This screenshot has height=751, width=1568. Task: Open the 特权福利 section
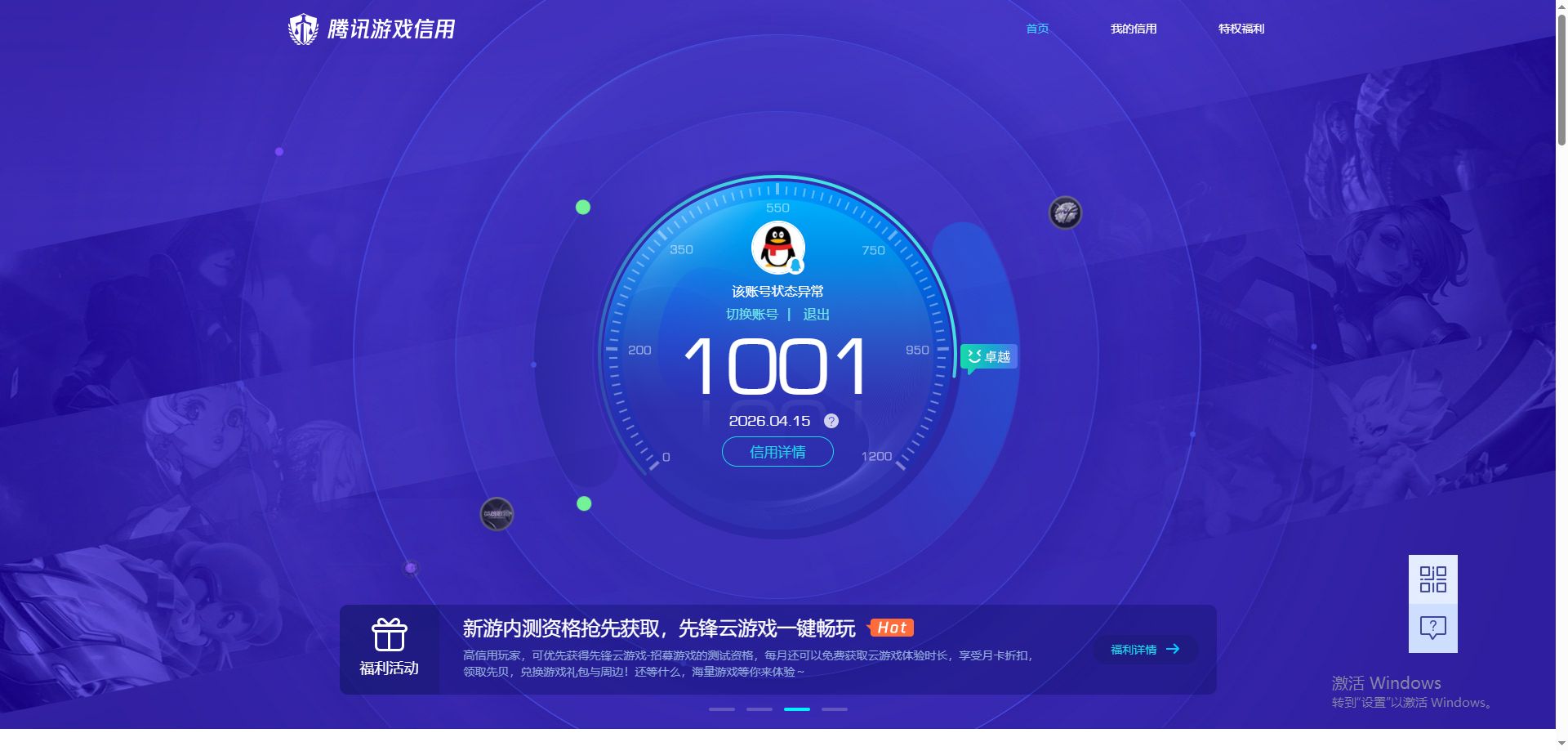pos(1240,29)
